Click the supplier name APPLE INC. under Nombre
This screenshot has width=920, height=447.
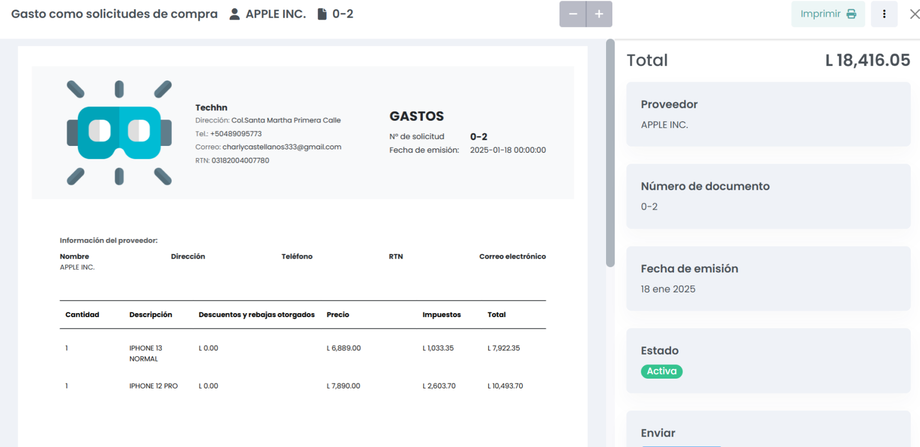tap(77, 267)
